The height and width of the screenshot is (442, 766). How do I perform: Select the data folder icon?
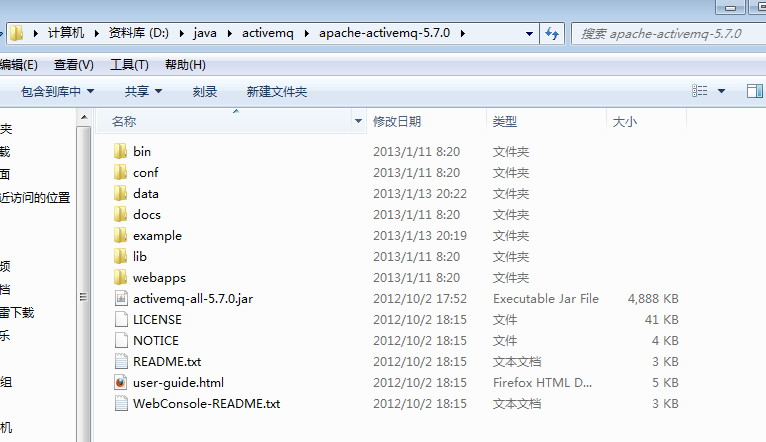pyautogui.click(x=120, y=193)
